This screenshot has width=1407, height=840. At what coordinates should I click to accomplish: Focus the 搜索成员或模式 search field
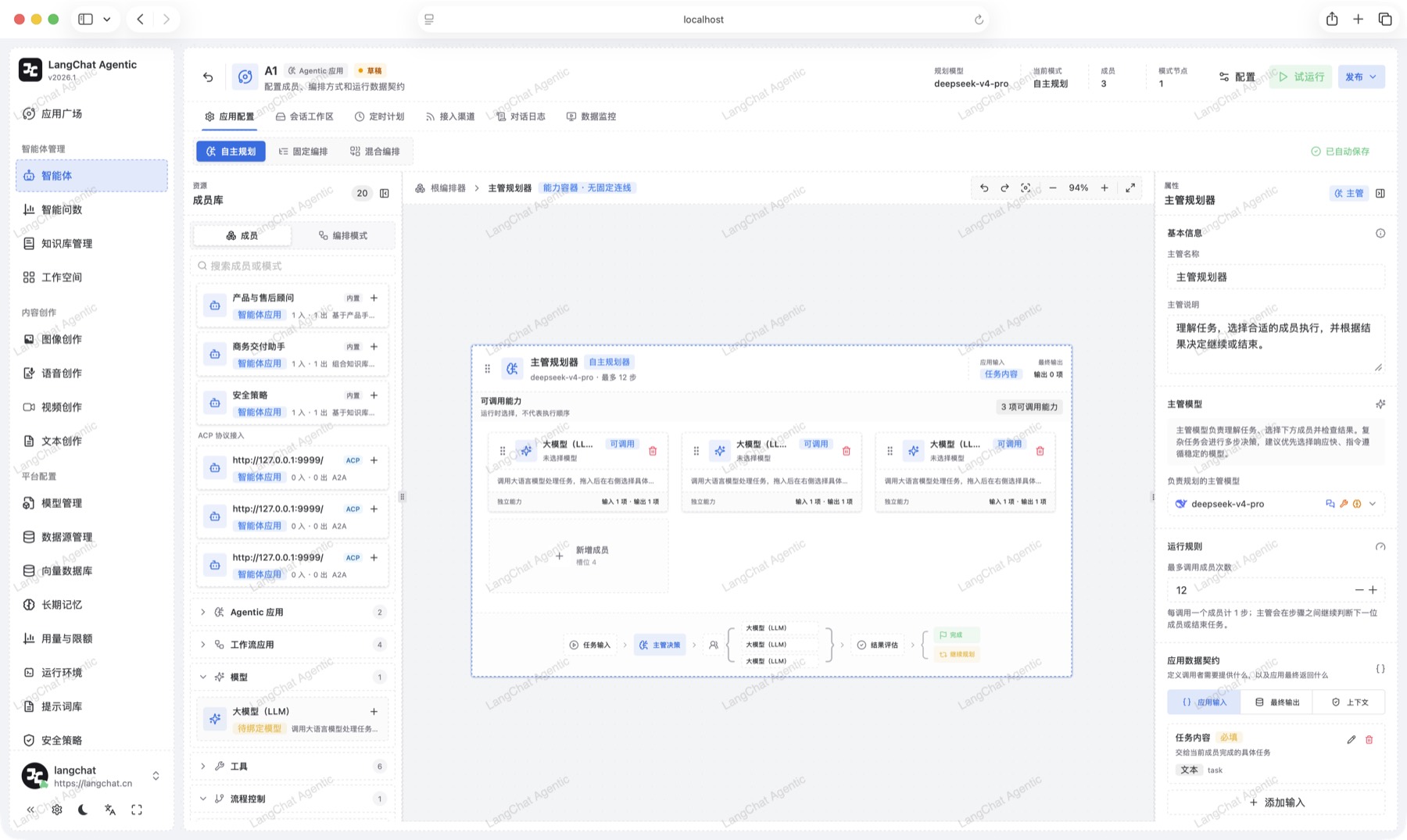coord(292,266)
